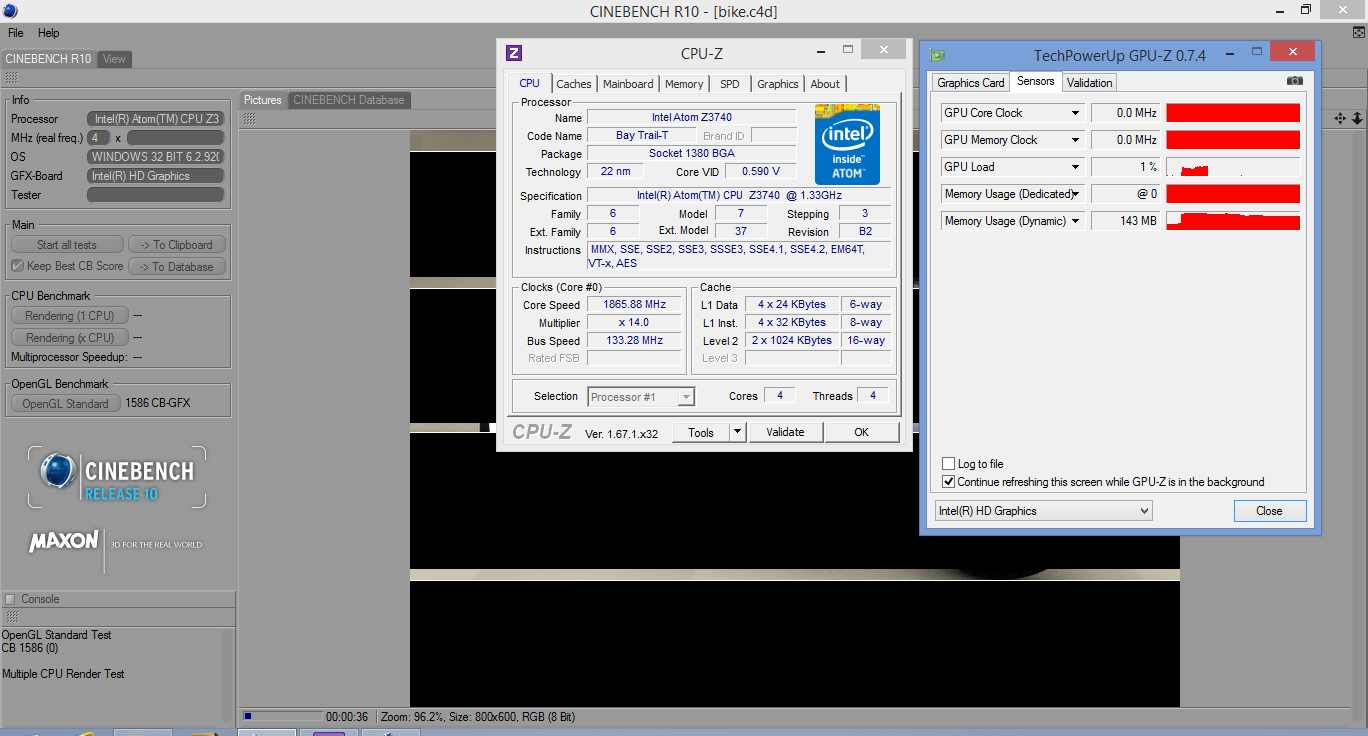Viewport: 1368px width, 736px height.
Task: Open the GPU Memory Clock sensor dropdown
Action: coord(1076,140)
